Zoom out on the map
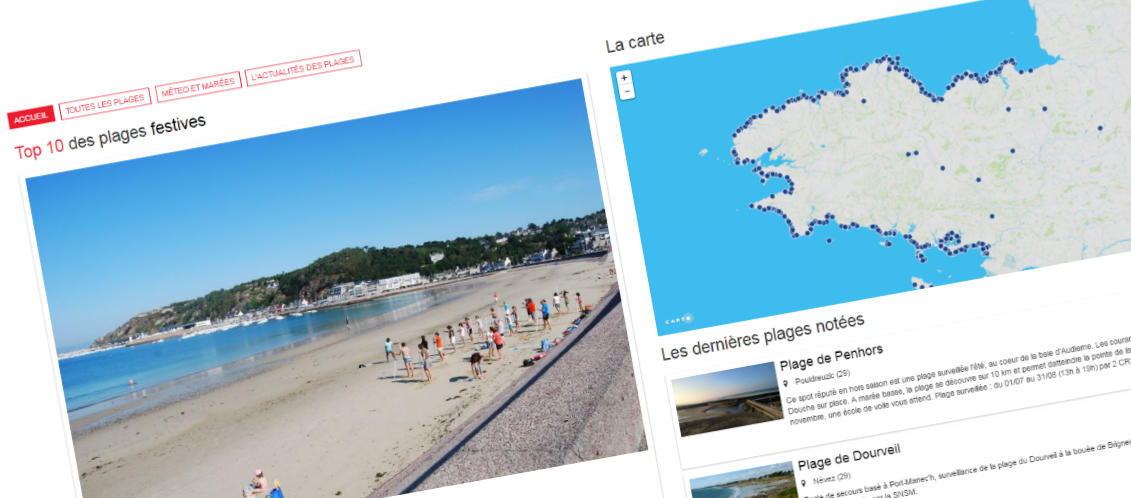1131x498 pixels. [627, 92]
